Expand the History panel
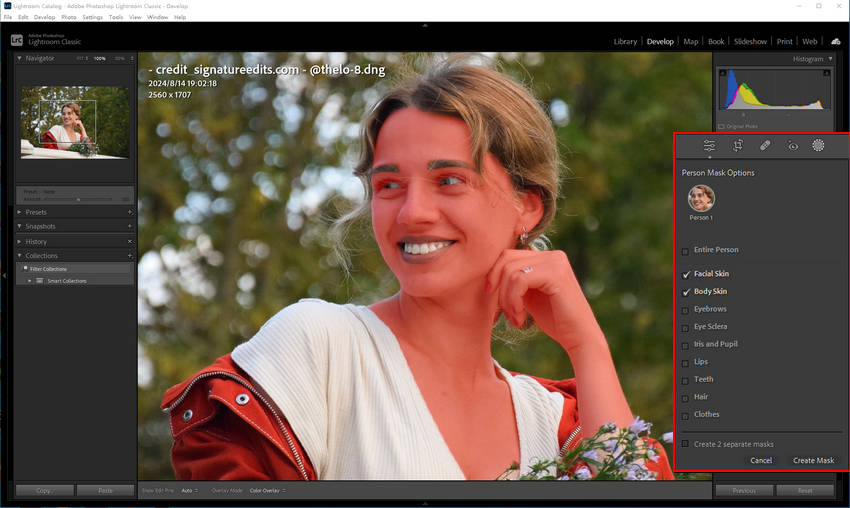Image resolution: width=850 pixels, height=508 pixels. point(20,241)
